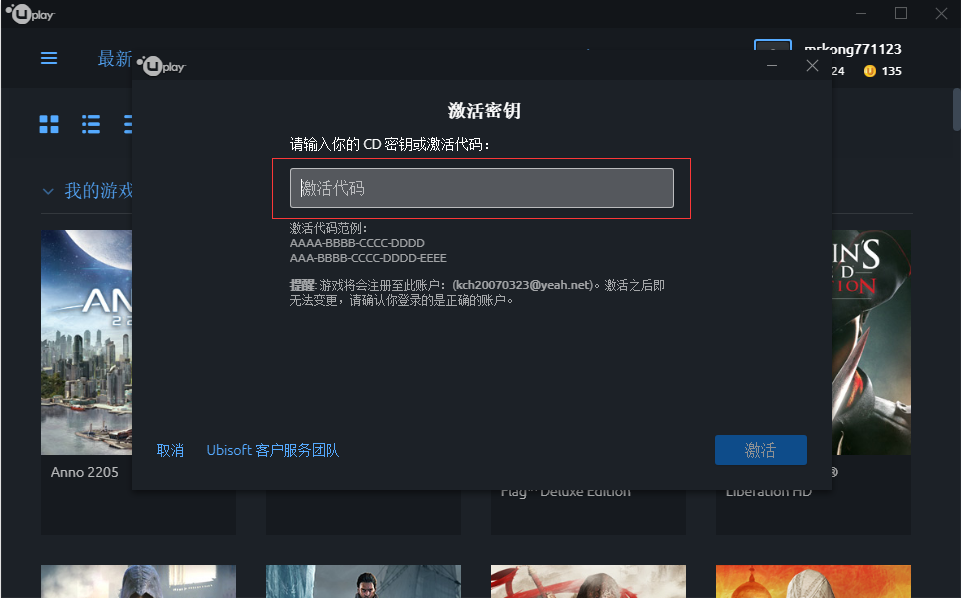Select the 最新 menu item
Viewport: 961px width, 598px height.
click(113, 58)
